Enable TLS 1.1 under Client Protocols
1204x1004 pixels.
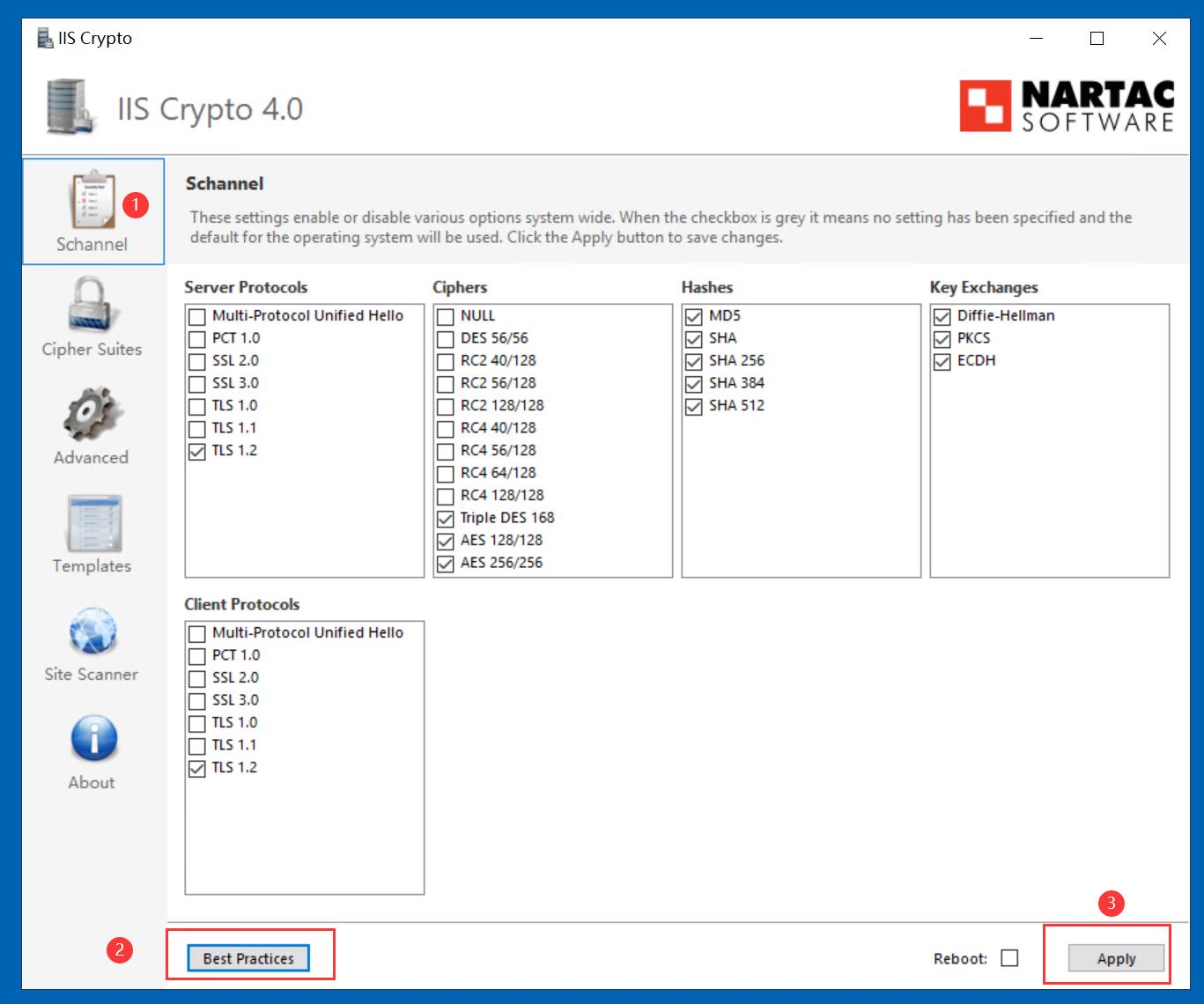point(197,746)
